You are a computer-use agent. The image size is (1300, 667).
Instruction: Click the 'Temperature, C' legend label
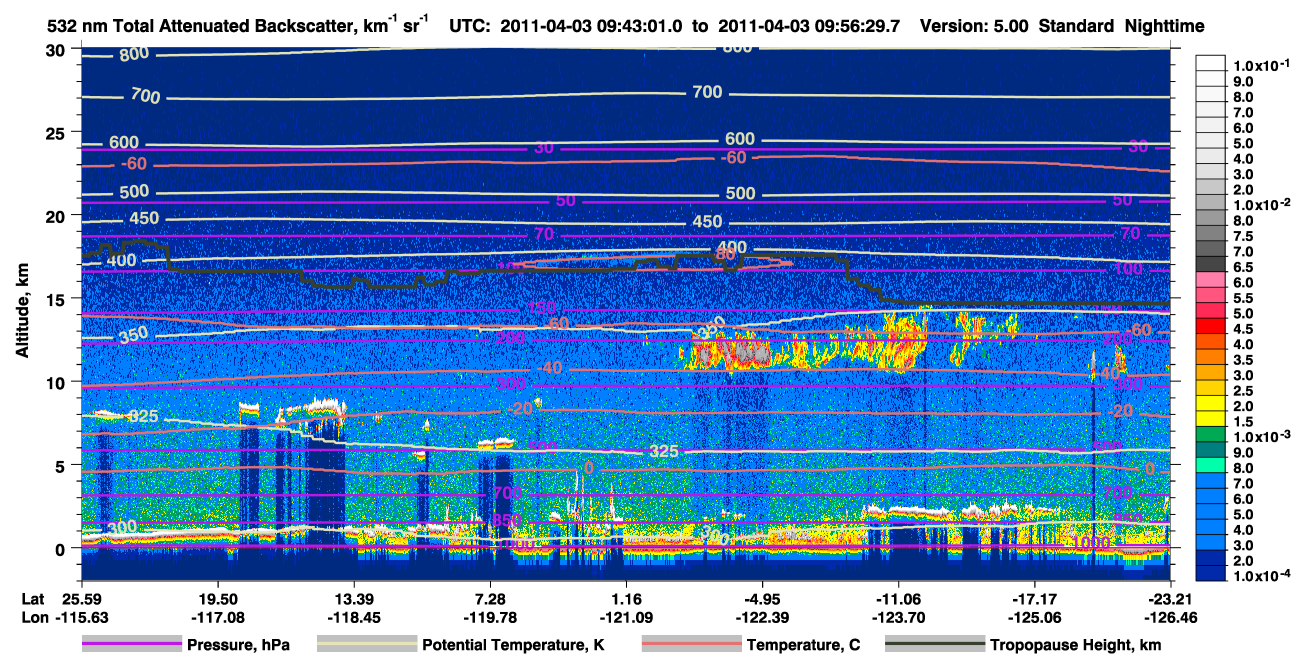click(803, 645)
